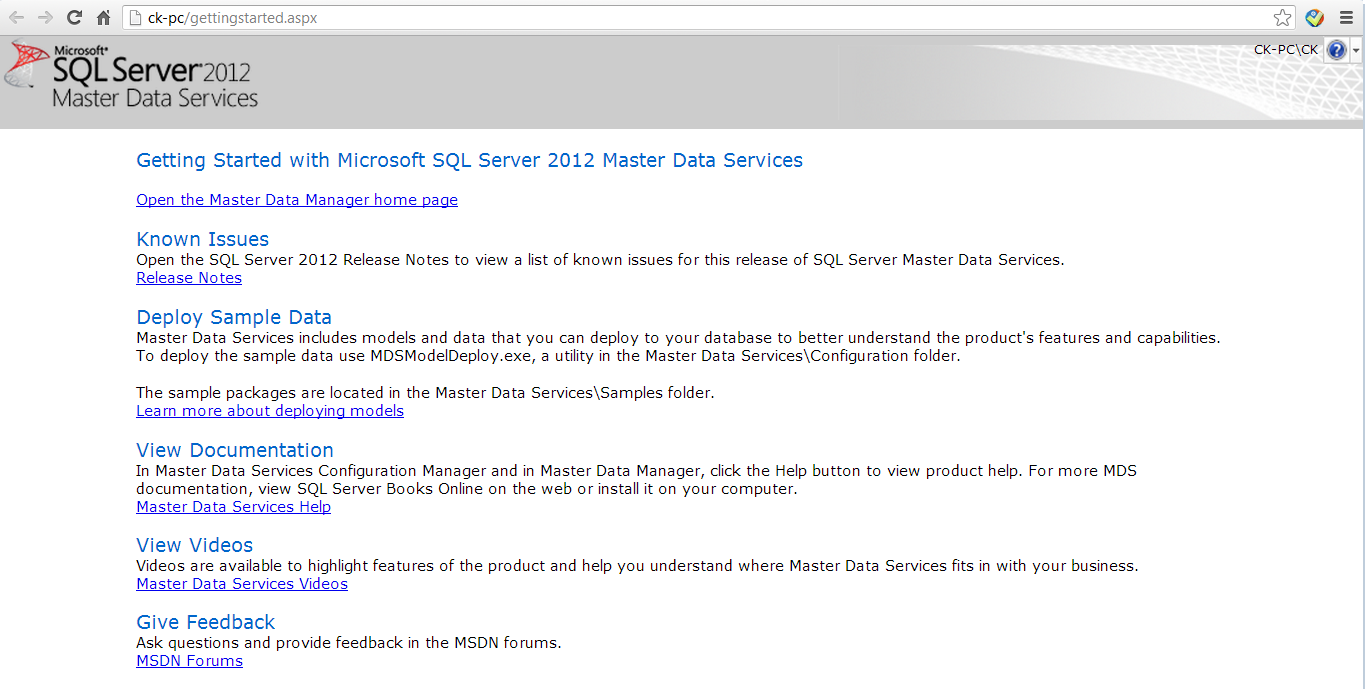Expand the dropdown arrow beside the Help icon
Image resolution: width=1365 pixels, height=689 pixels.
coord(1355,50)
